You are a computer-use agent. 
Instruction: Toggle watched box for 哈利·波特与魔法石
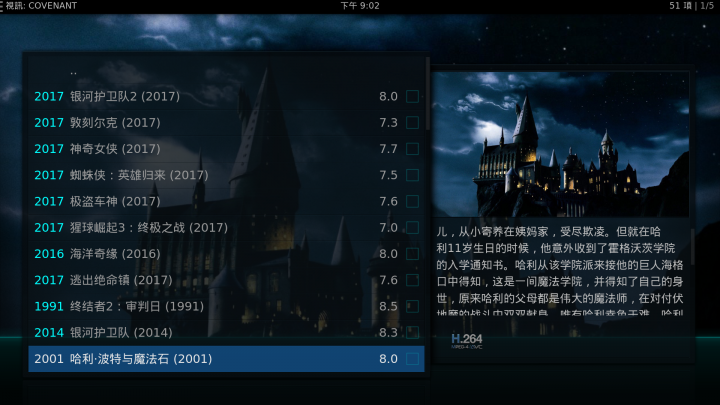click(412, 359)
